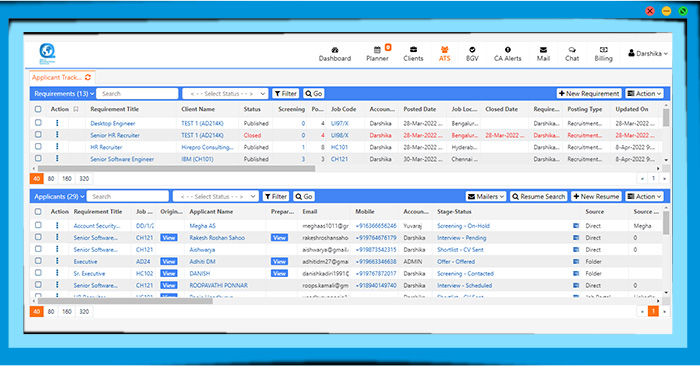Open Select Status dropdown in Requirements bar
Screen dimensions: 700x366
[225, 94]
